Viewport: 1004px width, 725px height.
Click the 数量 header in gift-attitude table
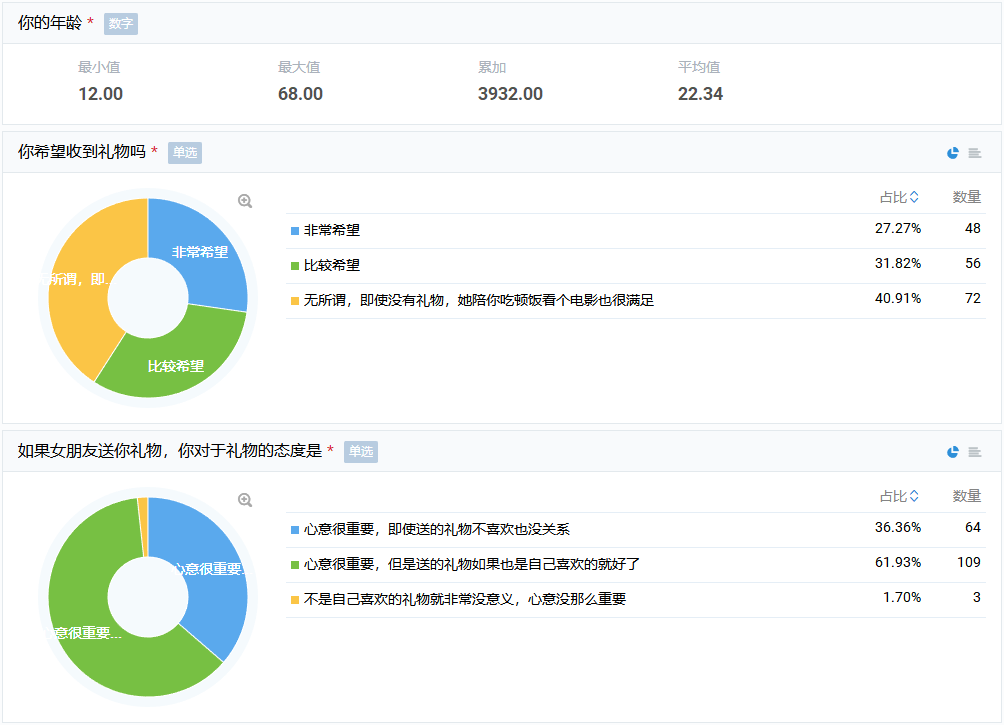pyautogui.click(x=967, y=496)
